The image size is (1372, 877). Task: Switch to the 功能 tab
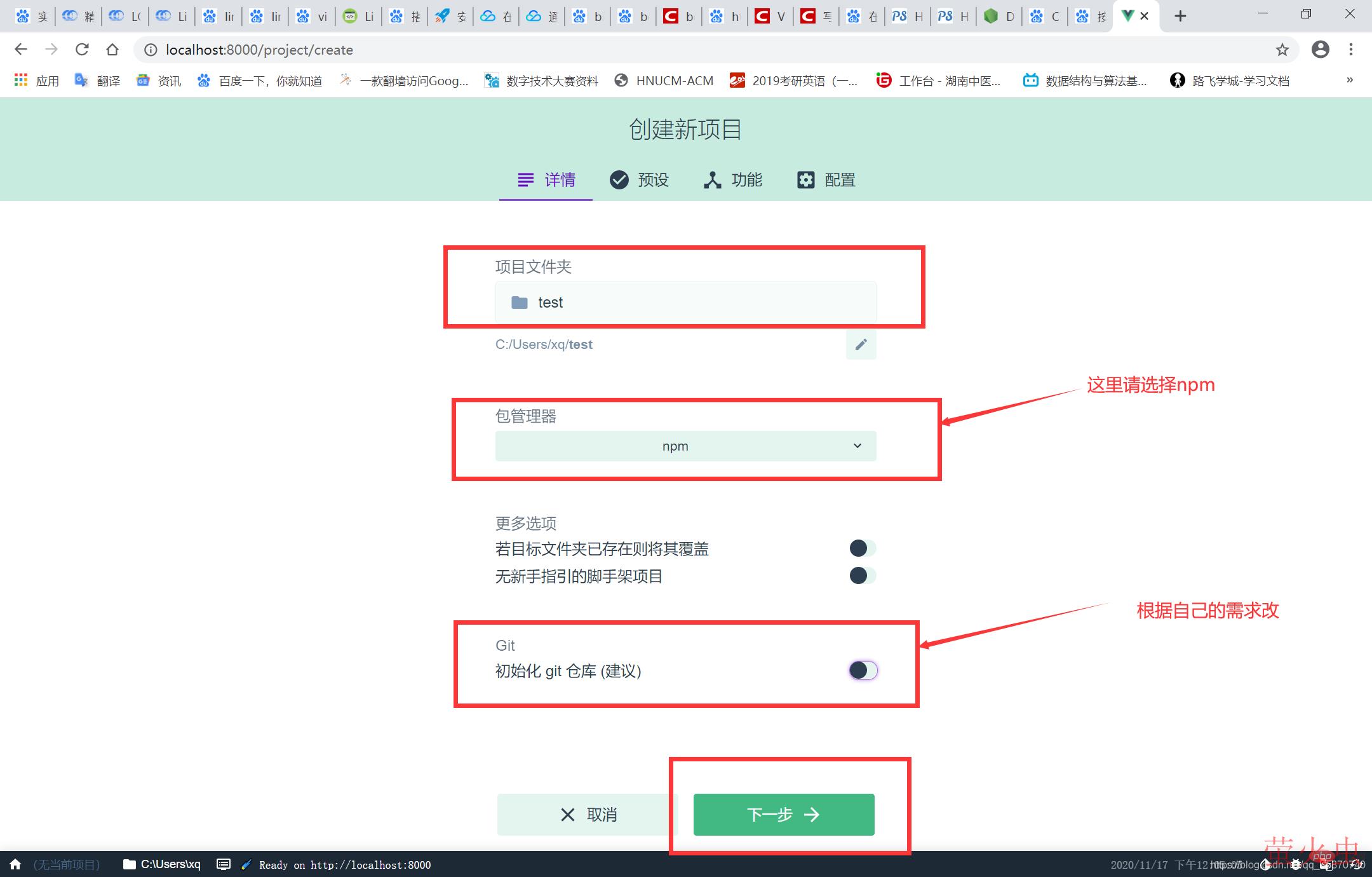pos(734,180)
